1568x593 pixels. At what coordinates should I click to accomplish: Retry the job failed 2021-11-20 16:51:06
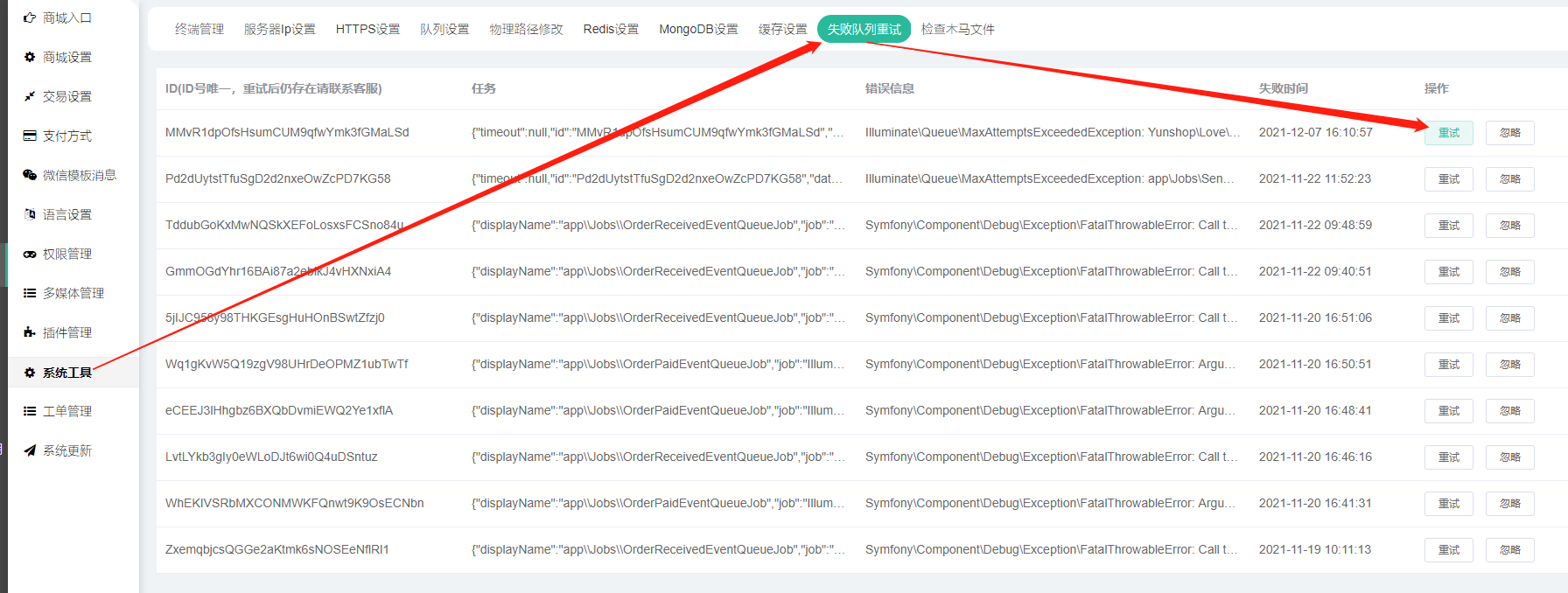click(x=1449, y=318)
